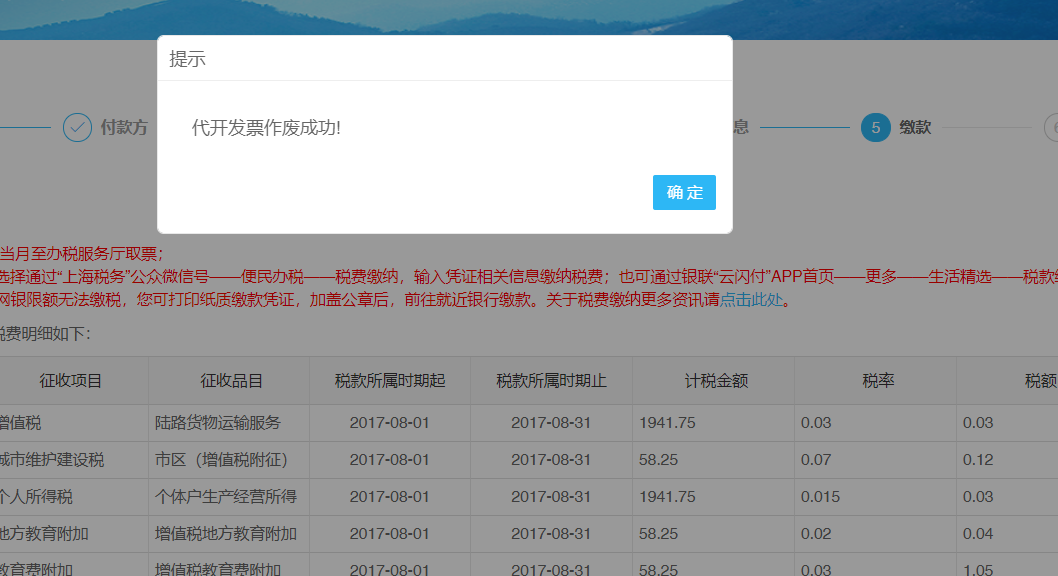Image resolution: width=1058 pixels, height=576 pixels.
Task: Select the 陆路货物运输服务 cell
Action: [218, 423]
